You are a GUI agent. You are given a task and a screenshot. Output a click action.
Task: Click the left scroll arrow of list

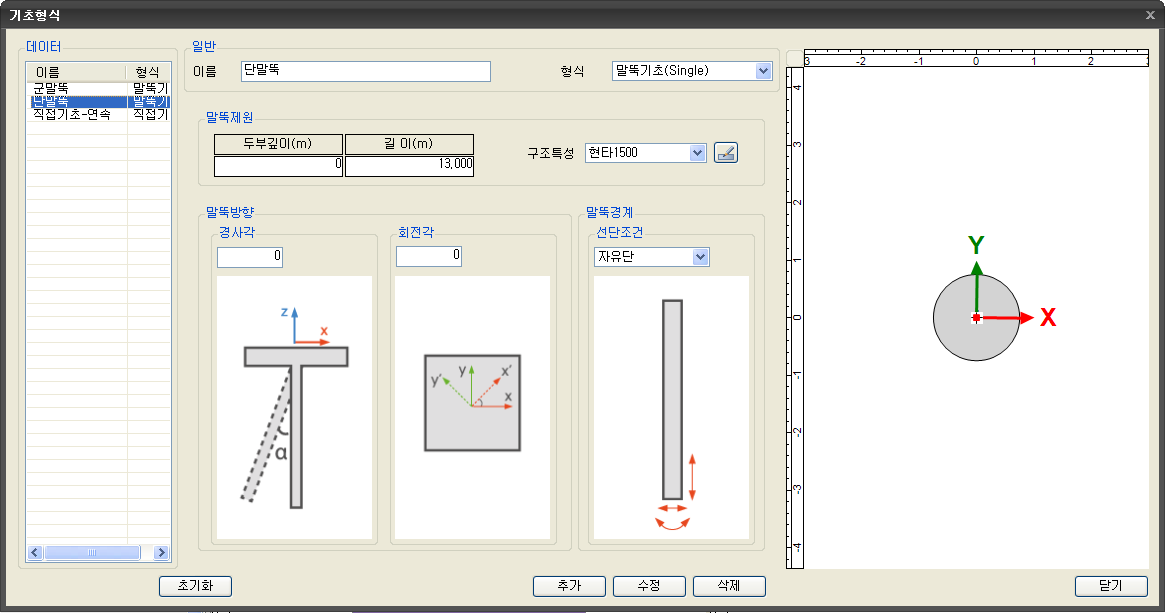(x=35, y=552)
